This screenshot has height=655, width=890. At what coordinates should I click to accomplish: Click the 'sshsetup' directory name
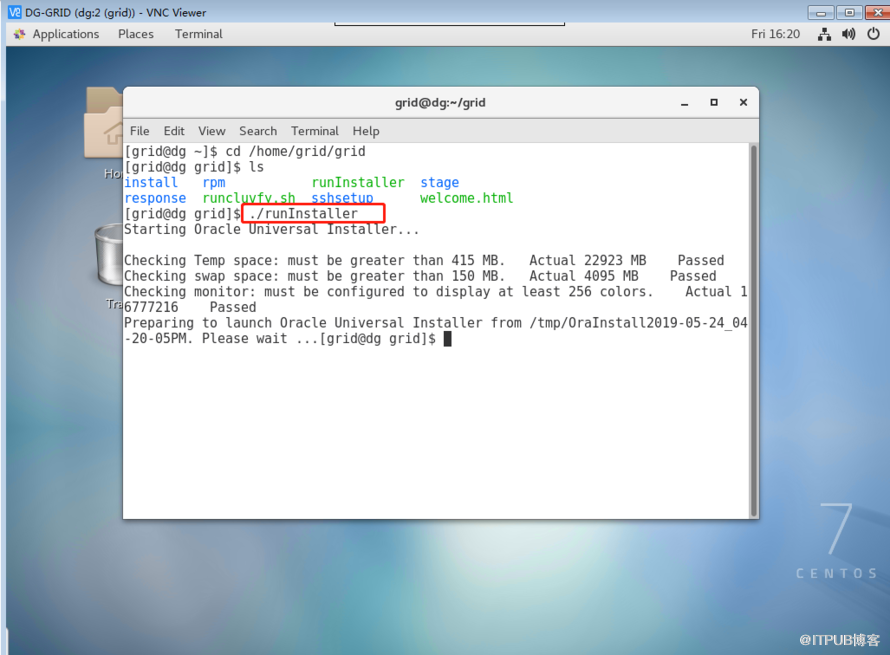pos(342,198)
